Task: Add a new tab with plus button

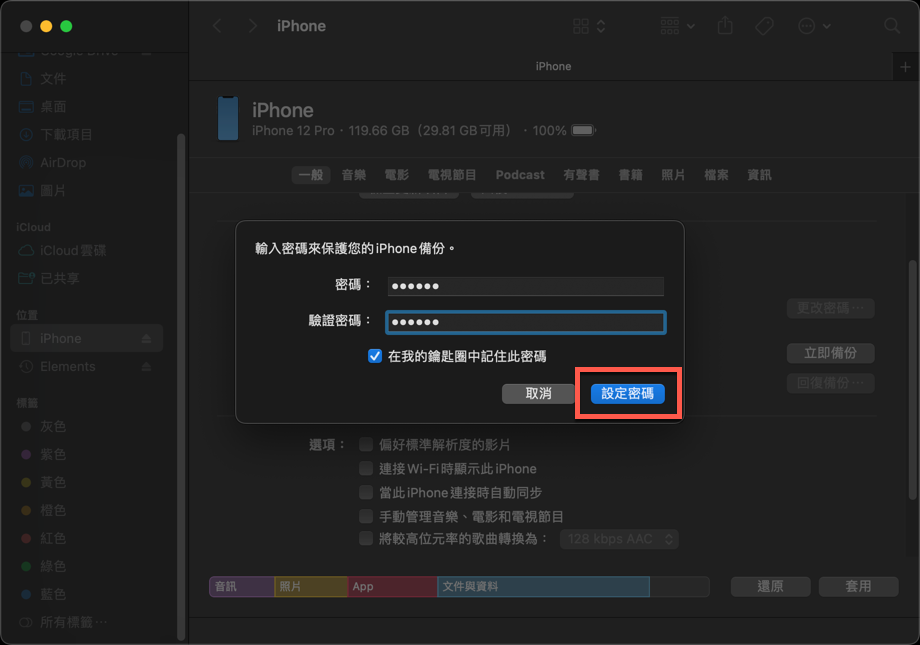Action: [x=905, y=67]
